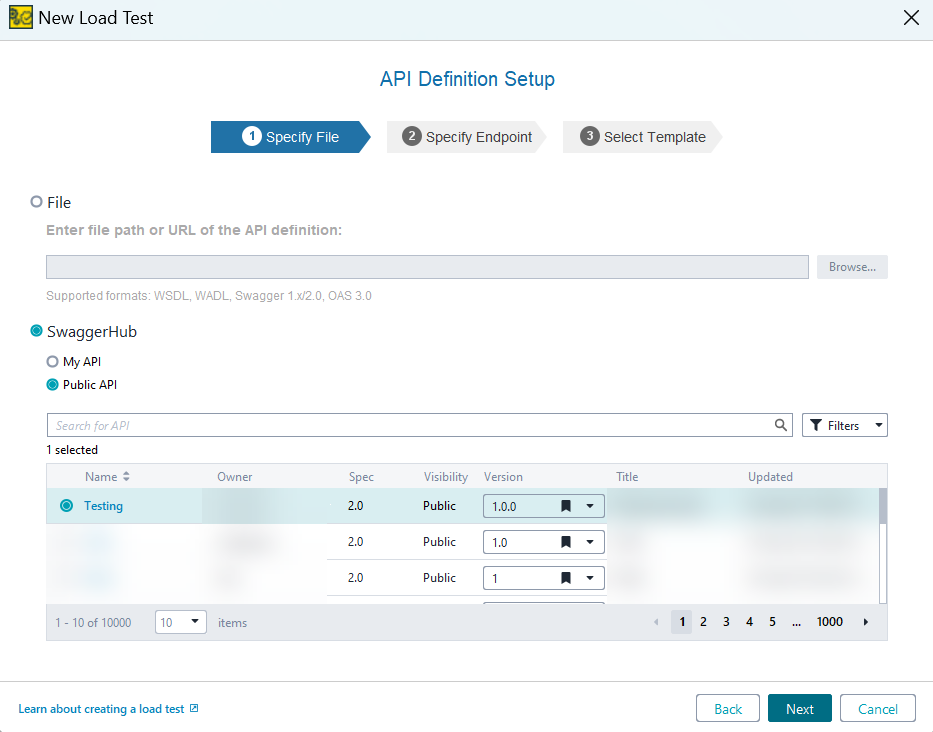Expand the Filters dropdown
Screen dimensions: 933x732
click(x=879, y=425)
